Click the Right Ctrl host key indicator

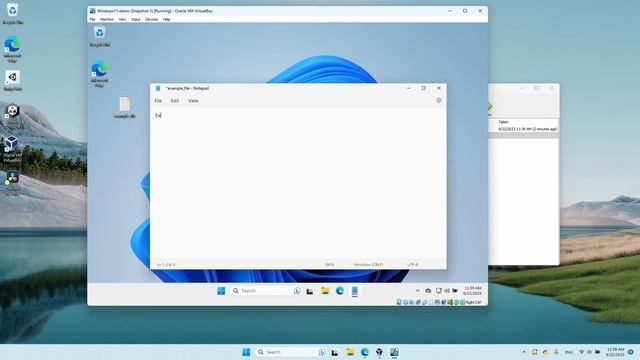473,302
